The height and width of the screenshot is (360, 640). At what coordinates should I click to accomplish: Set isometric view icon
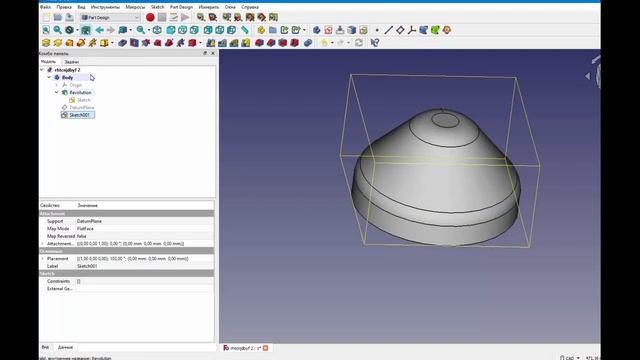[157, 30]
